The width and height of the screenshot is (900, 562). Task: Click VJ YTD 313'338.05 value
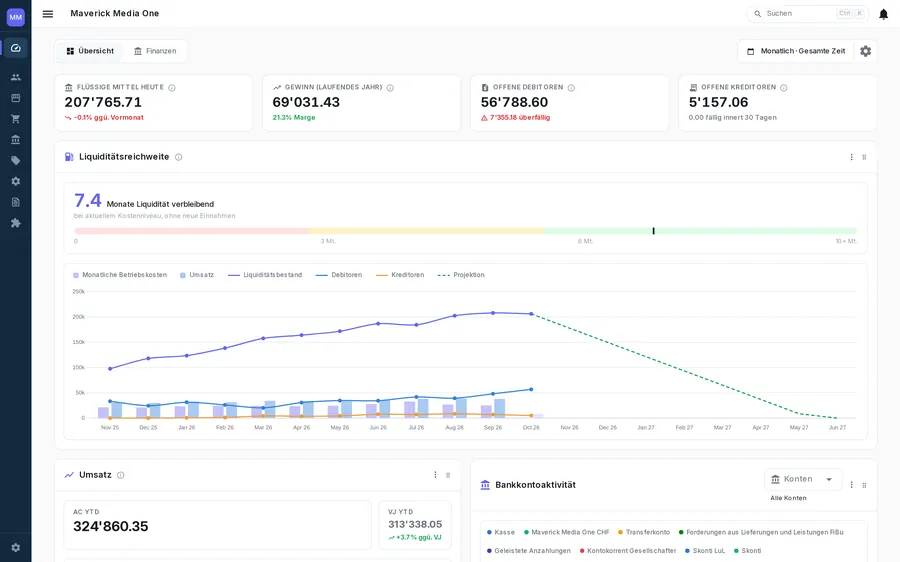pyautogui.click(x=415, y=524)
